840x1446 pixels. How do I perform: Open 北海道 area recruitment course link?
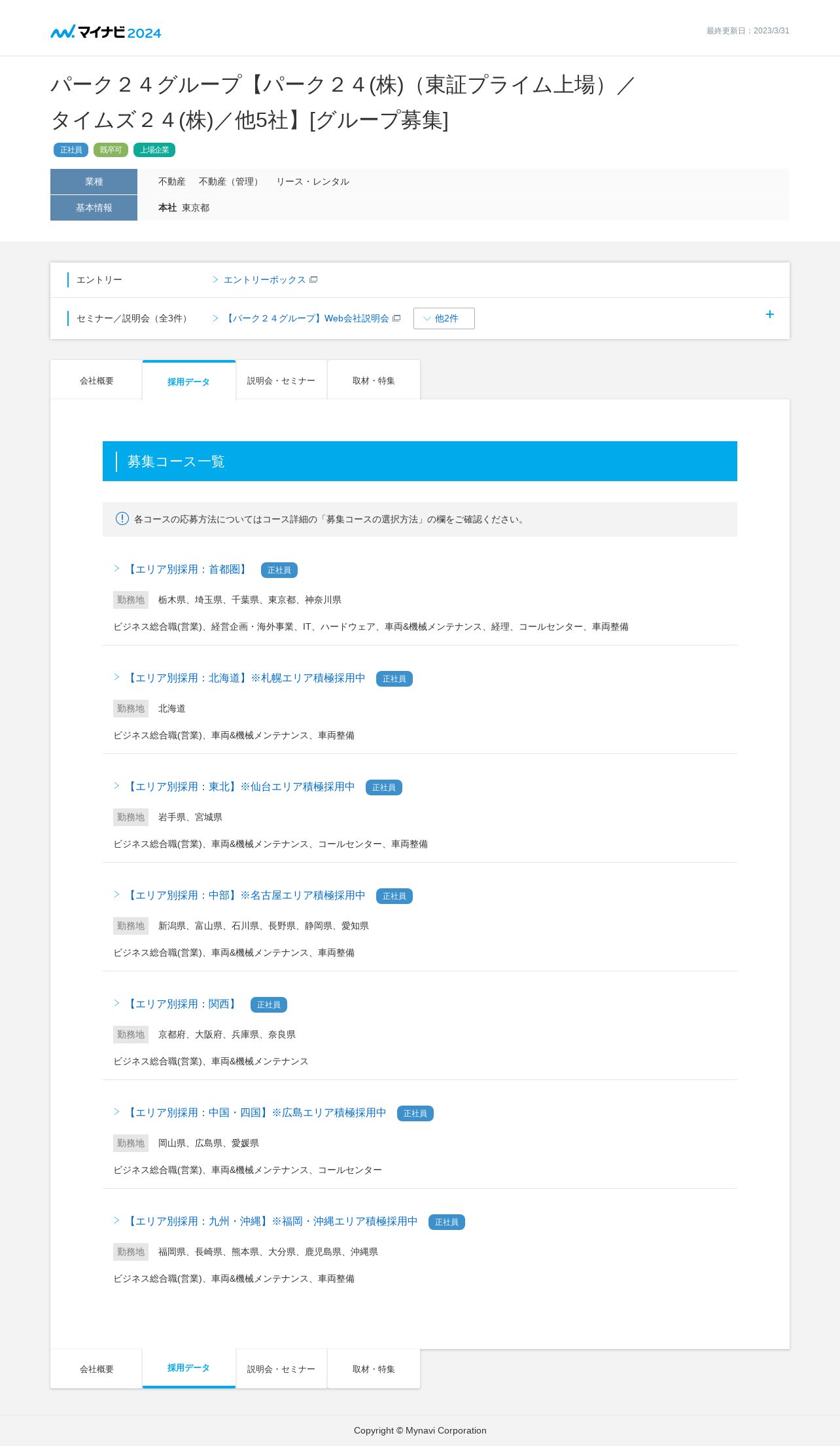[245, 678]
